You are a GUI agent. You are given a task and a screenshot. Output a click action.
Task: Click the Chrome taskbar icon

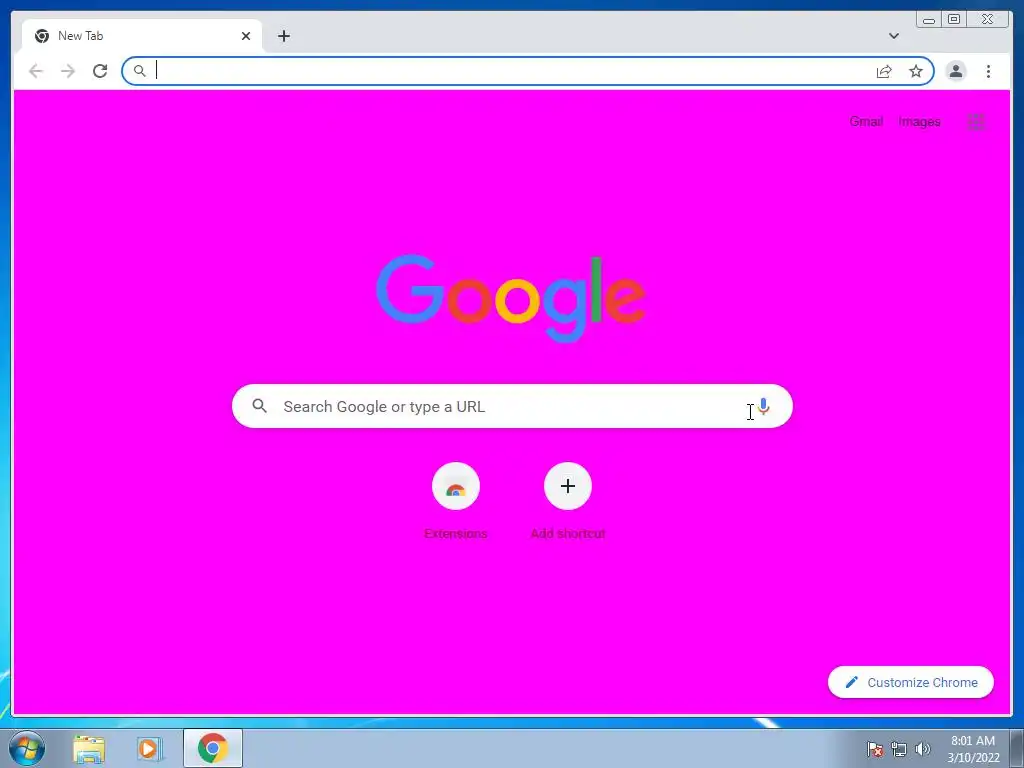point(212,748)
